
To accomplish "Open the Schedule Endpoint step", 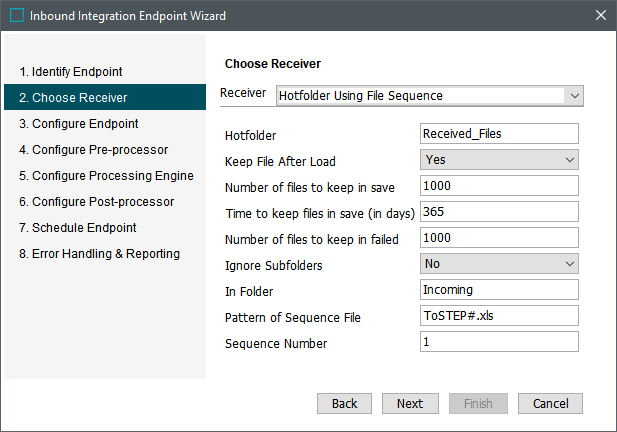I will [78, 228].
